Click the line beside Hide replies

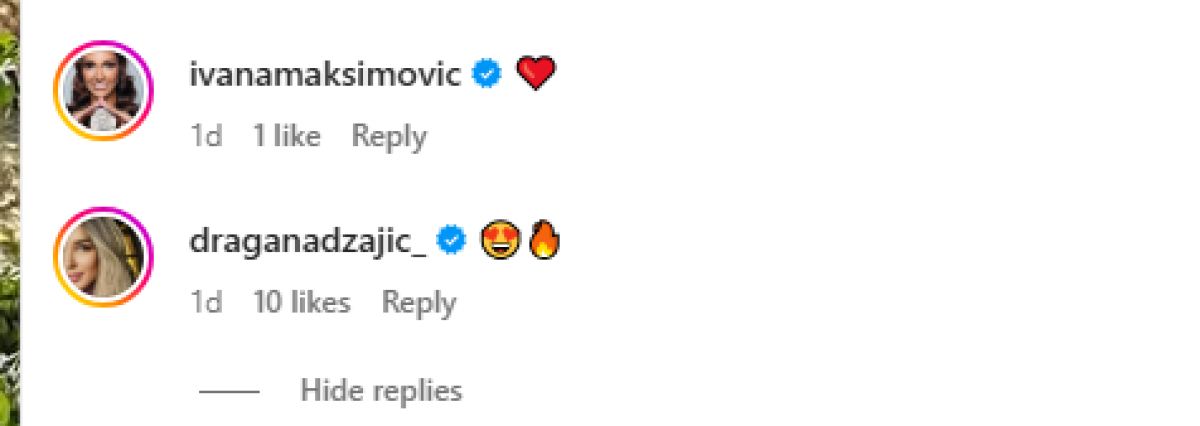point(229,391)
